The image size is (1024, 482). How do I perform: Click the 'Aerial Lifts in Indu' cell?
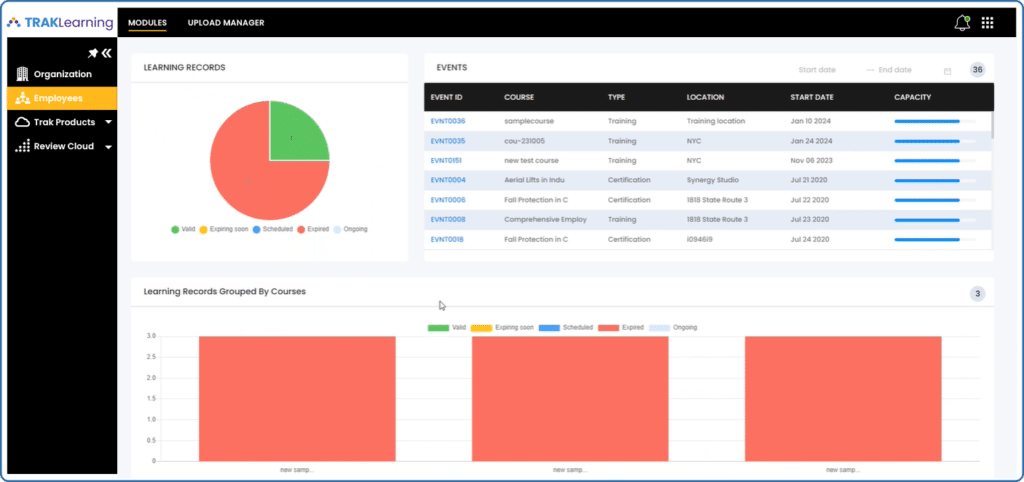click(x=536, y=180)
